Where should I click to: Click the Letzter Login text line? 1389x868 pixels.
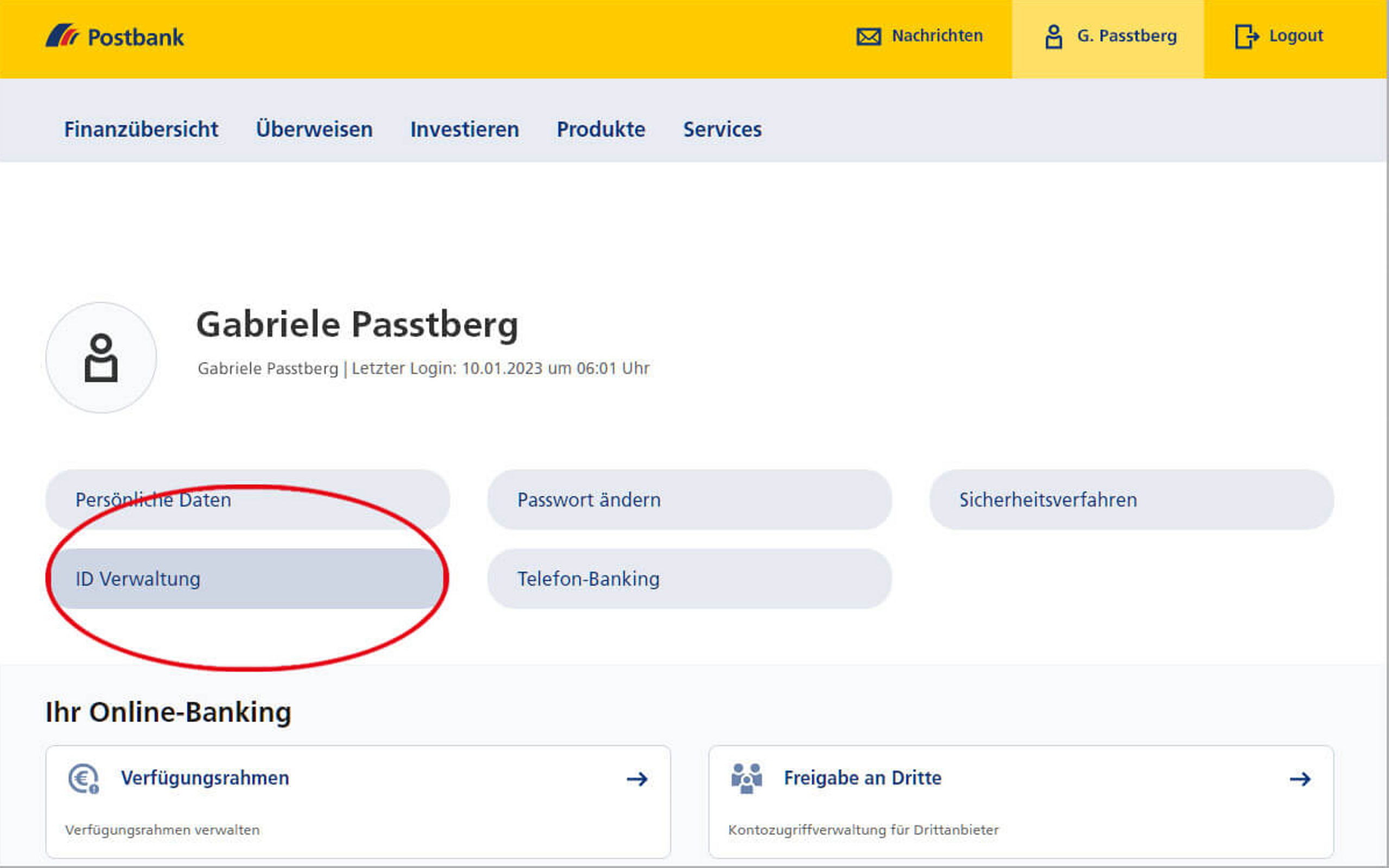pos(424,368)
